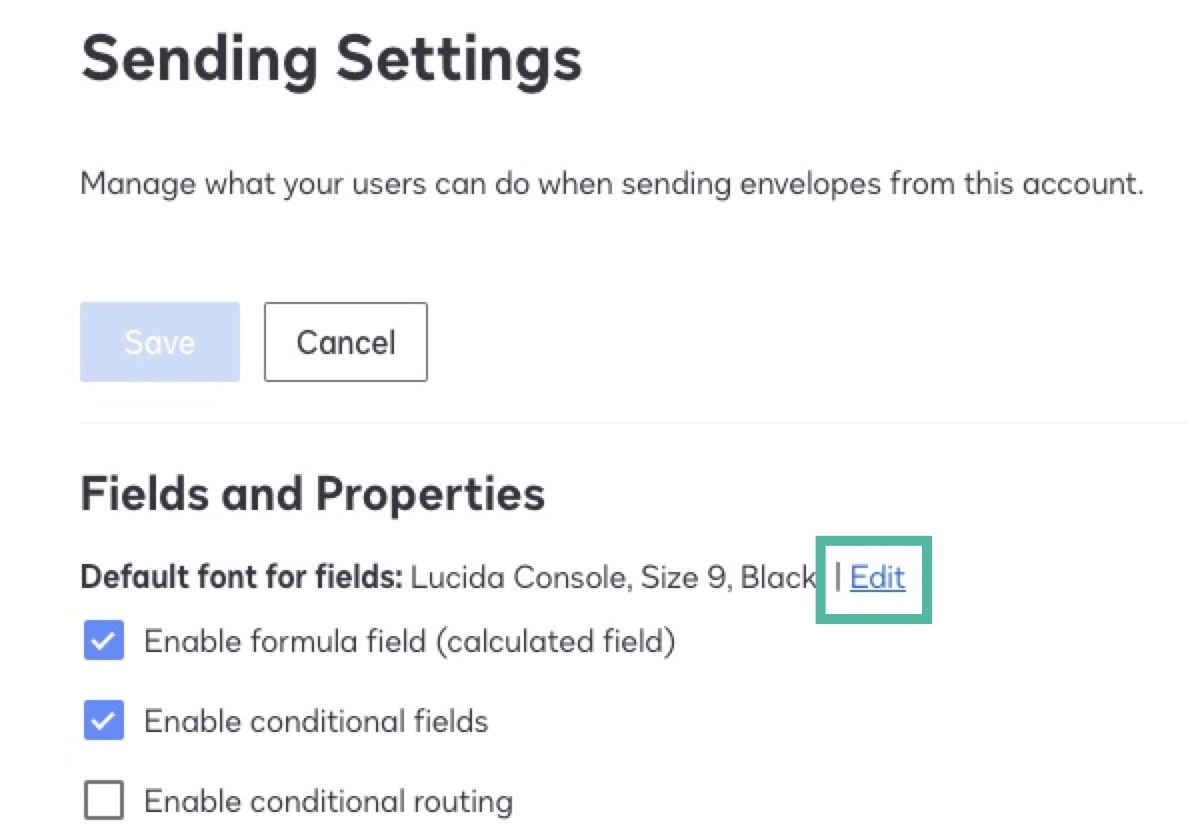
Task: Check the conditional routing checkbox
Action: pos(103,800)
